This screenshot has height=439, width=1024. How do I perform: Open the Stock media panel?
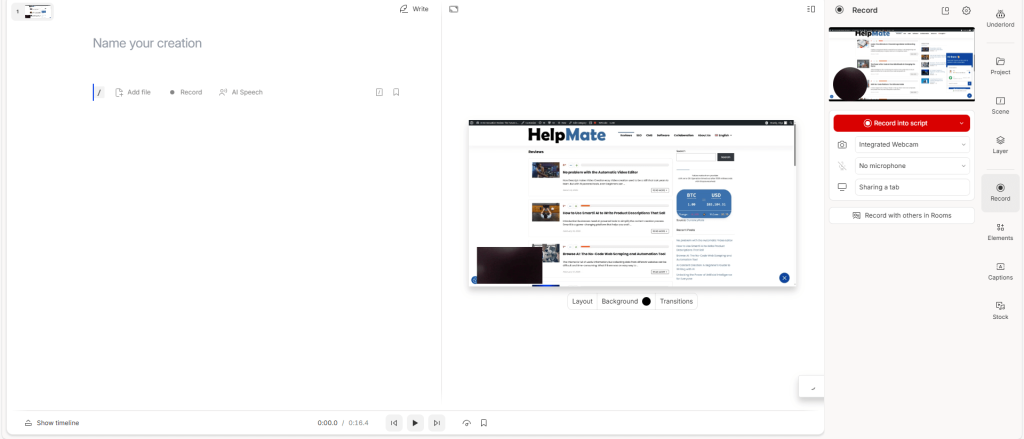tap(1000, 310)
